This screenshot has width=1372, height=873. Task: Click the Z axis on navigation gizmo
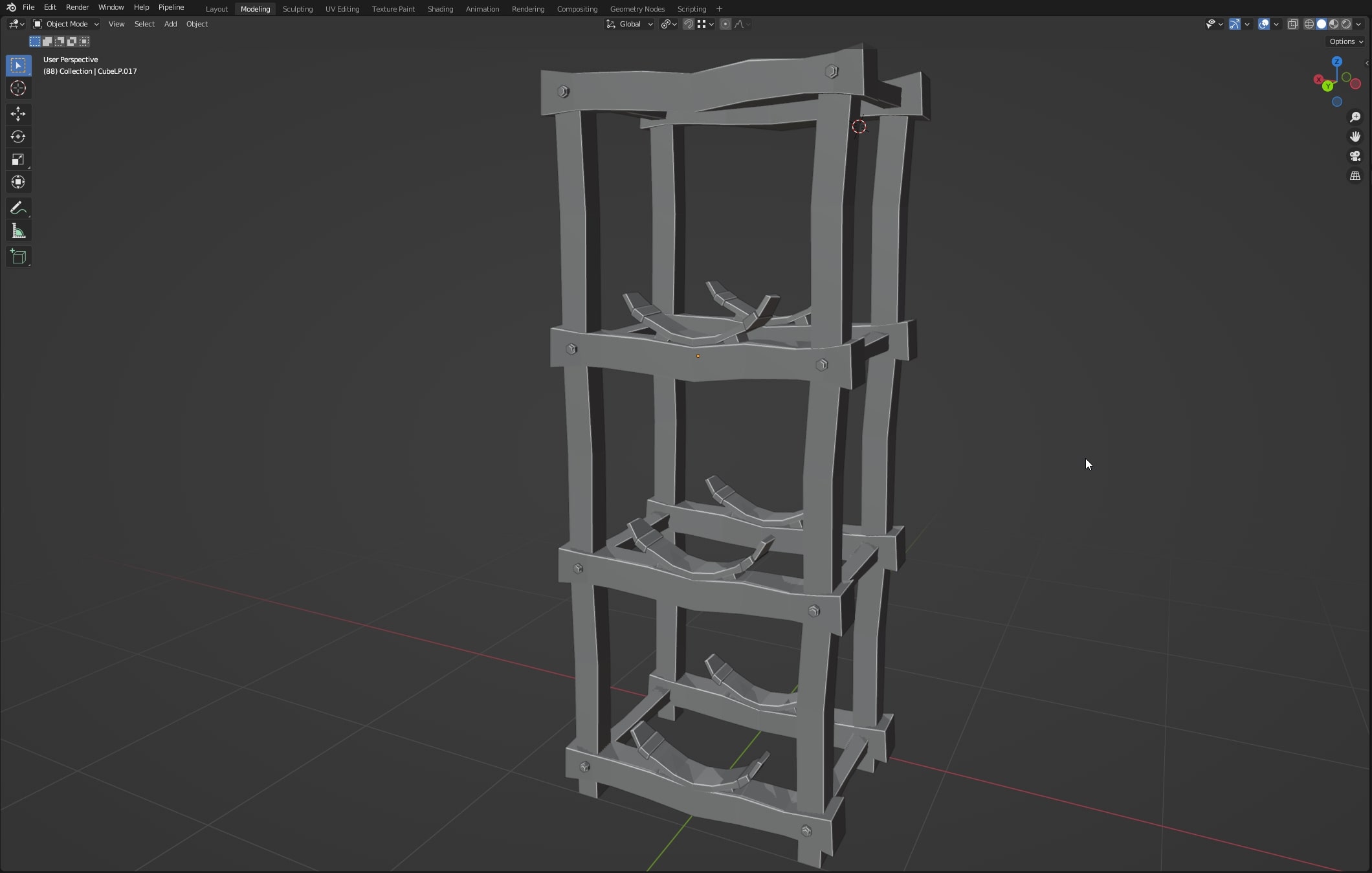(x=1336, y=61)
